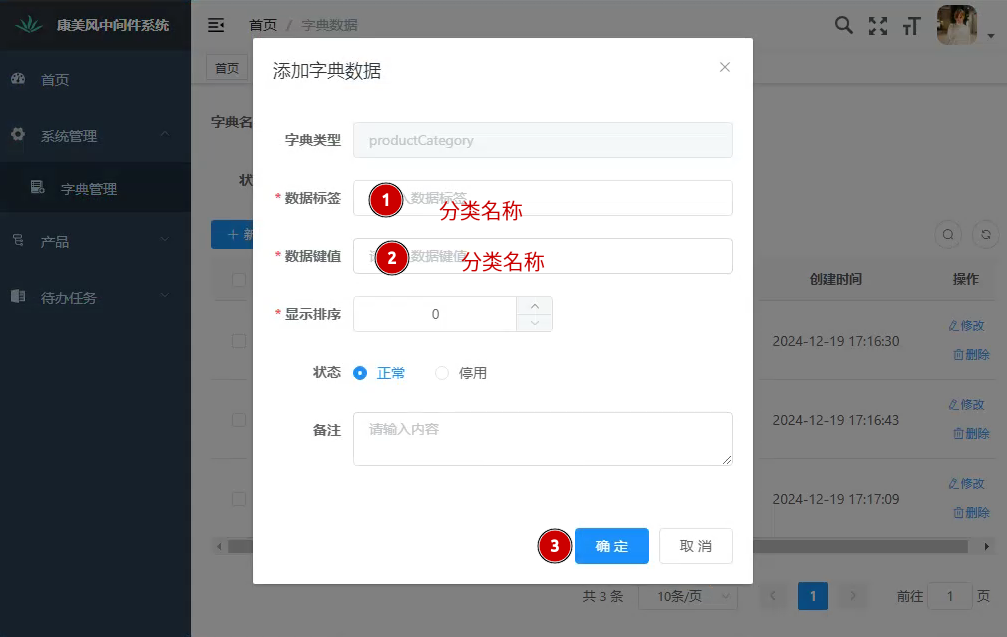Select the 正常 status radio button
The width and height of the screenshot is (1007, 637).
tap(361, 373)
